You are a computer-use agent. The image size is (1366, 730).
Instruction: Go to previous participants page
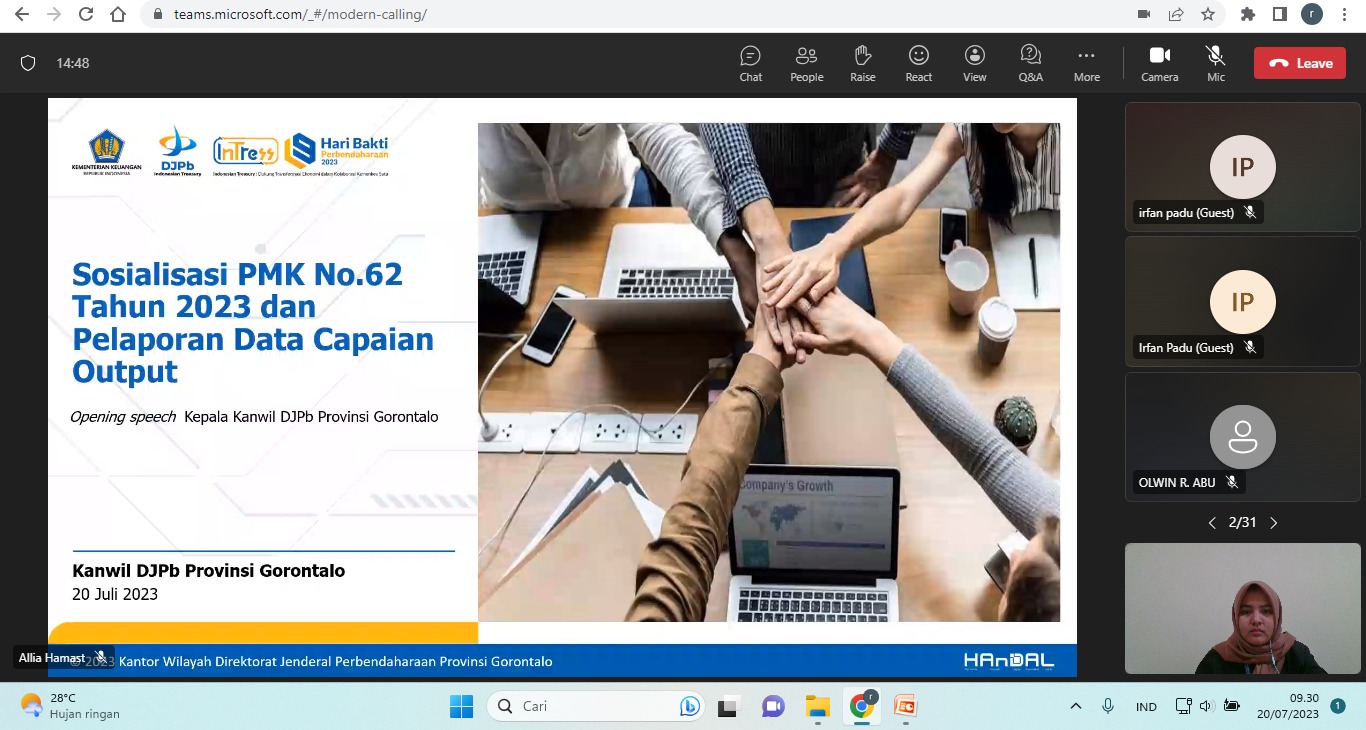pos(1212,523)
